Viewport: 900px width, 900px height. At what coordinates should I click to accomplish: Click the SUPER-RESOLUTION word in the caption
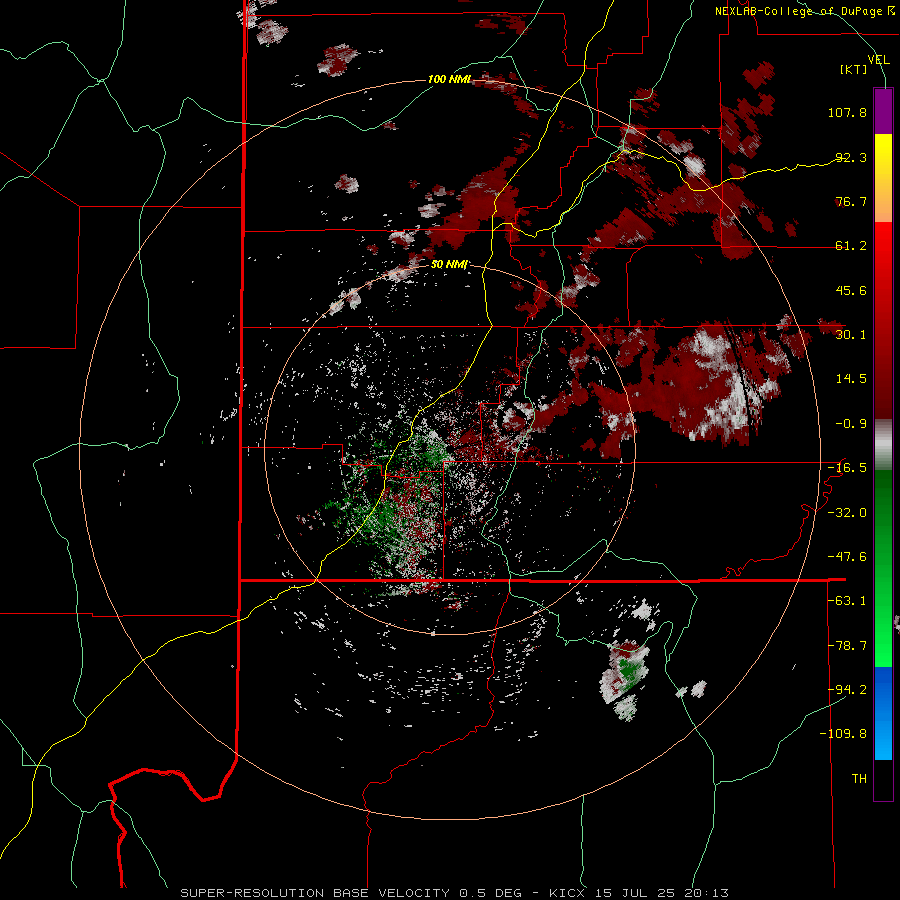tap(252, 893)
